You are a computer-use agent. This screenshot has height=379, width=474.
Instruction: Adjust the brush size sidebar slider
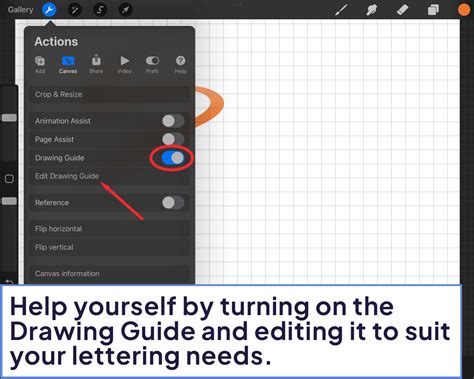point(9,118)
